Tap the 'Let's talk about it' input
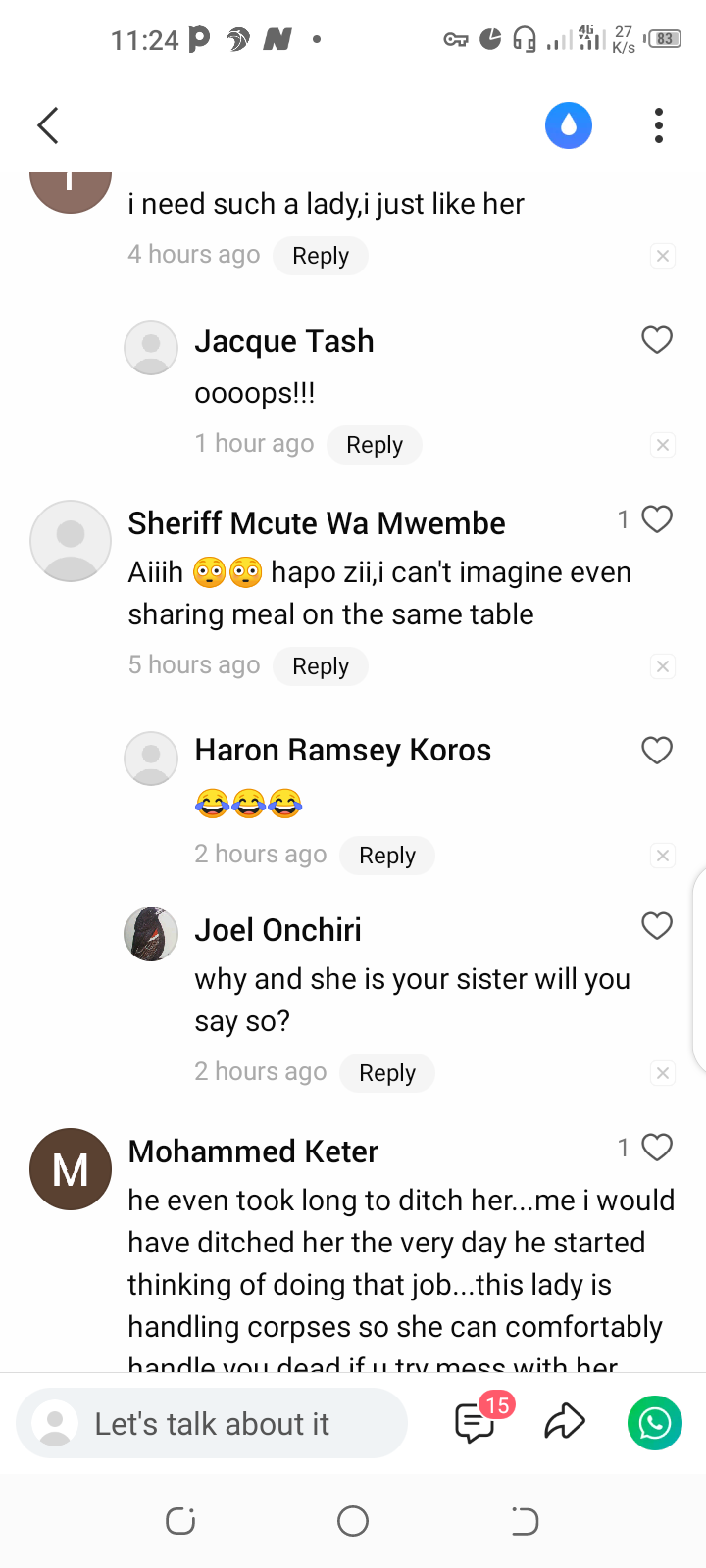 coord(212,1423)
